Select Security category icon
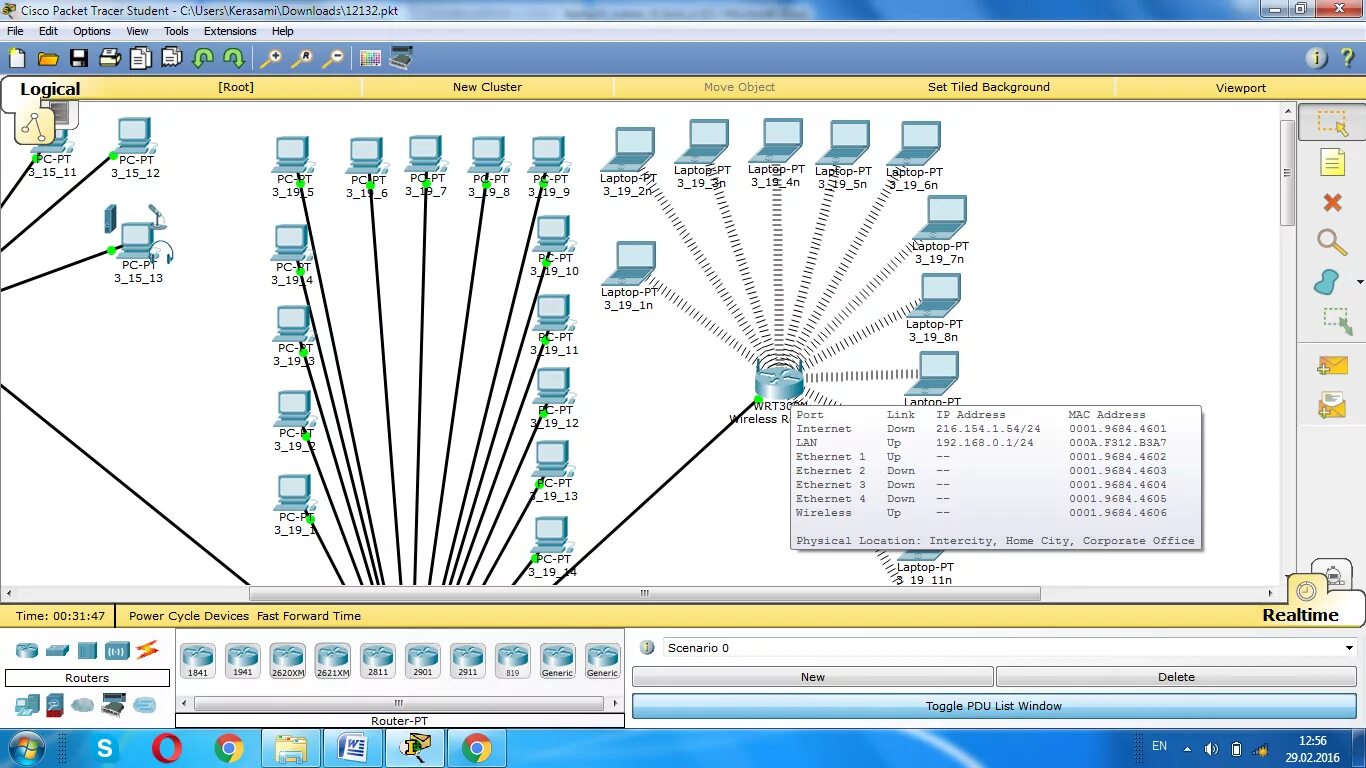Viewport: 1366px width, 768px height. (55, 705)
